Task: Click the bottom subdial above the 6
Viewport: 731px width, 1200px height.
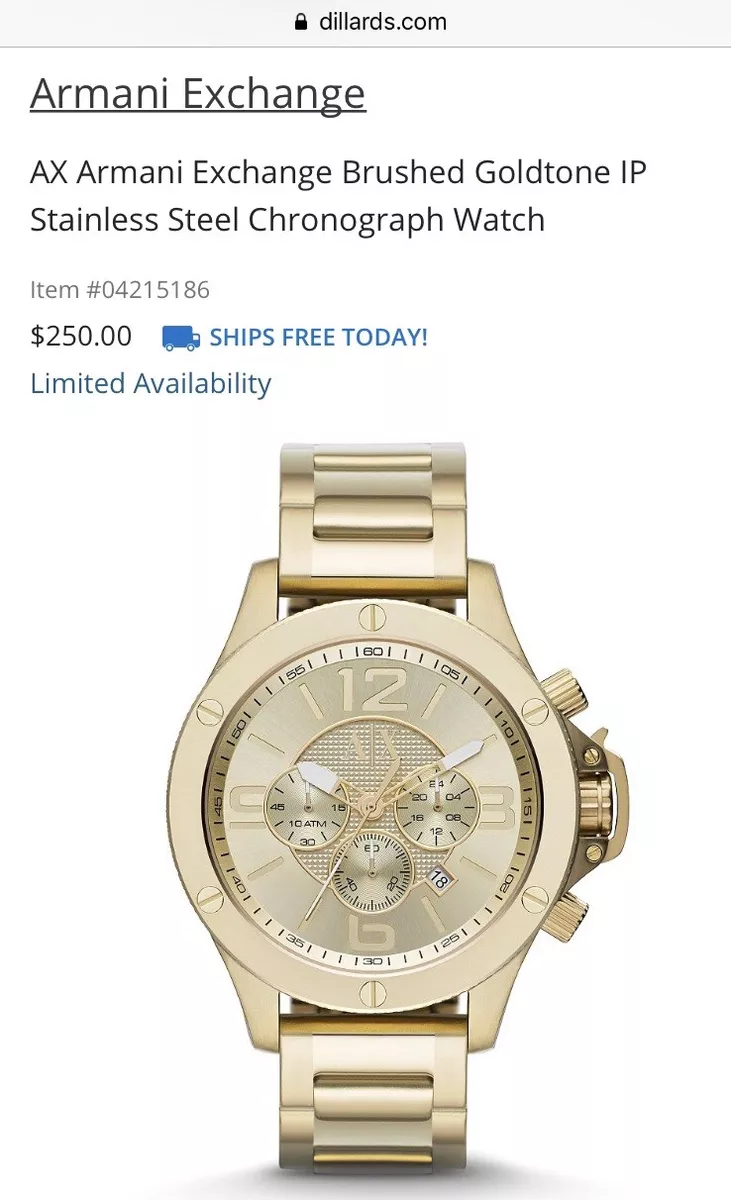Action: click(x=371, y=870)
